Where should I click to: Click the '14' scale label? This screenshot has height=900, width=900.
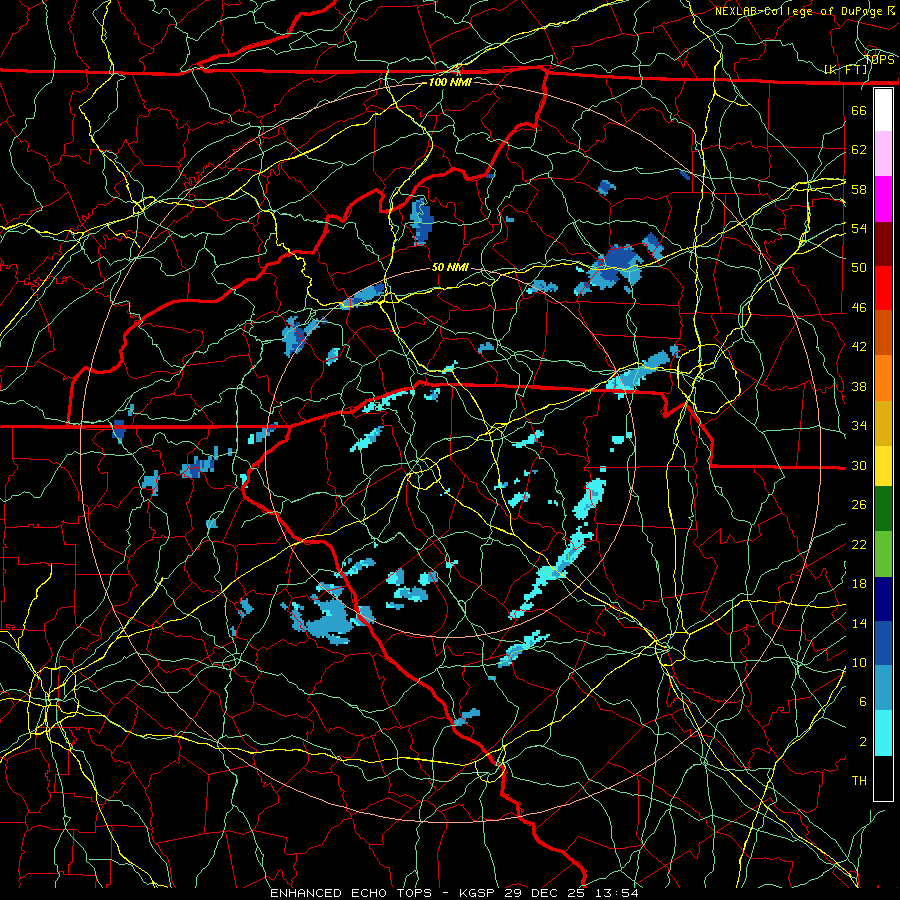tap(859, 623)
